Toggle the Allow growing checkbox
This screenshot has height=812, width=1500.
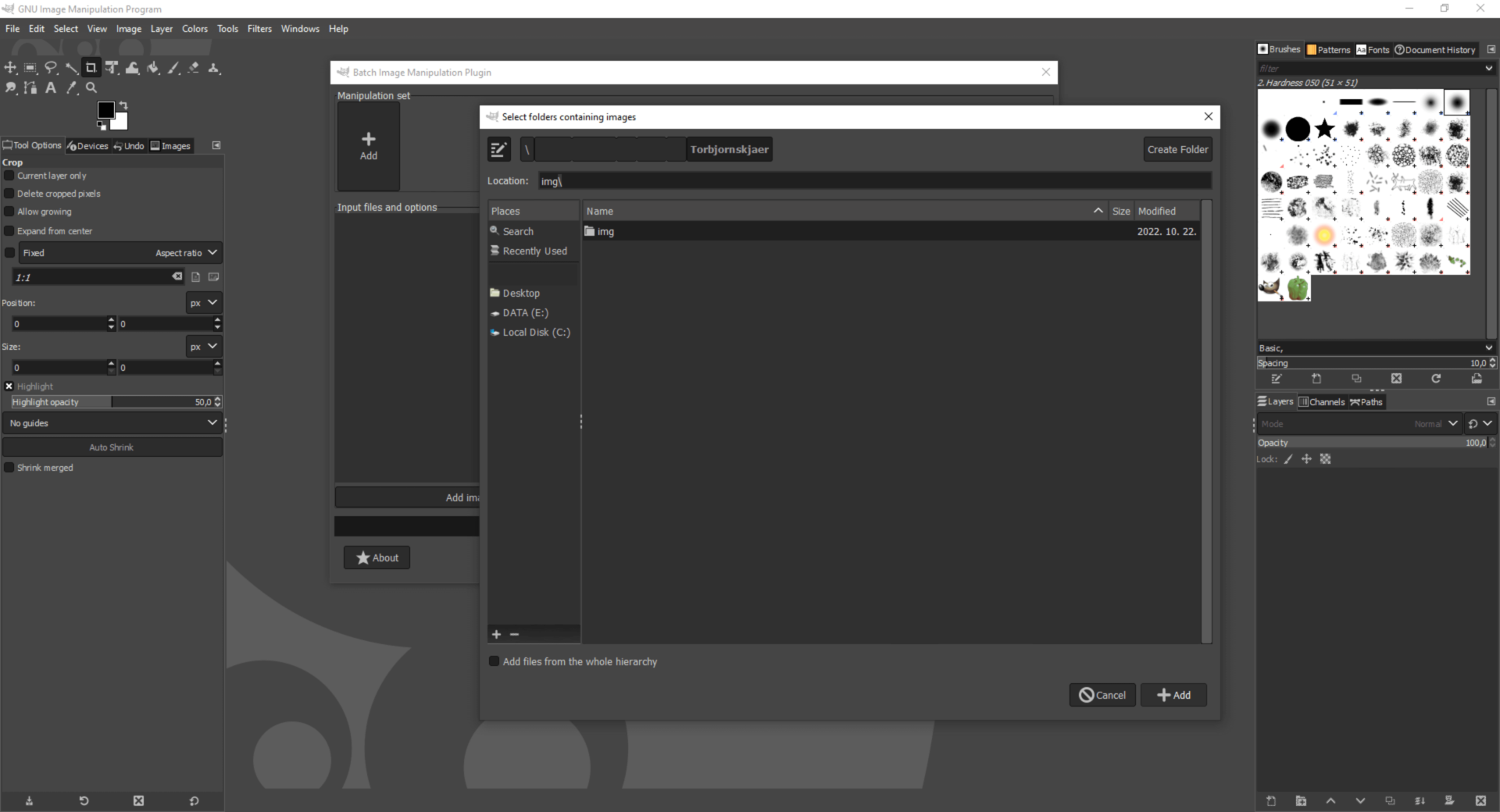coord(9,212)
